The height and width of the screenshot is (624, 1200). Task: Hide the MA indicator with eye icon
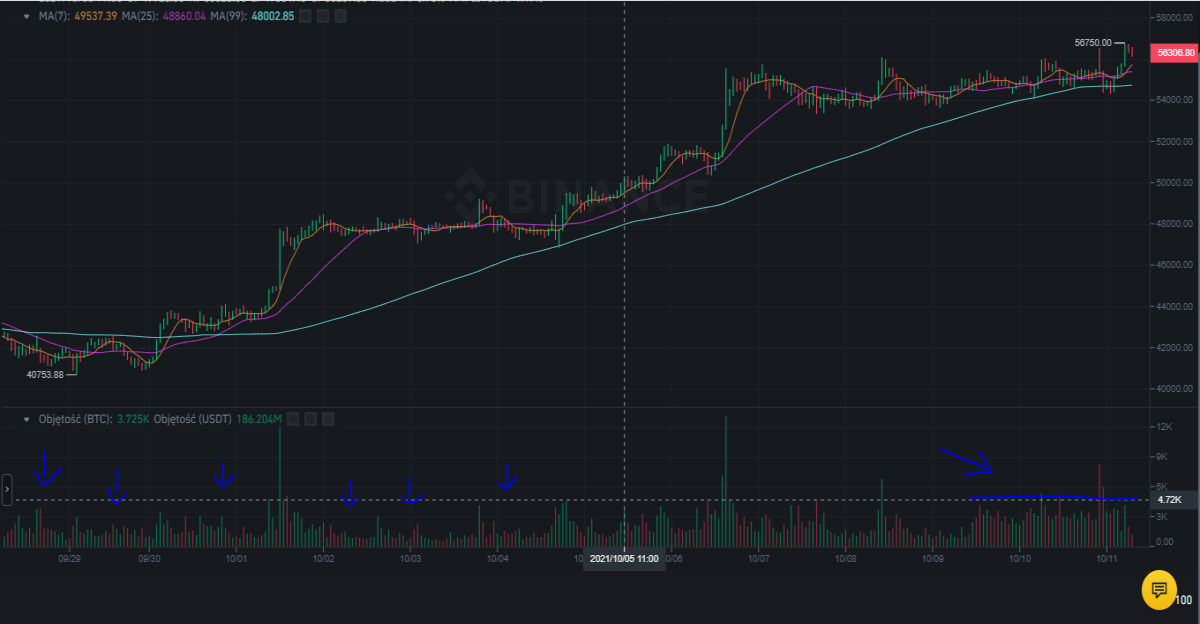click(x=305, y=16)
